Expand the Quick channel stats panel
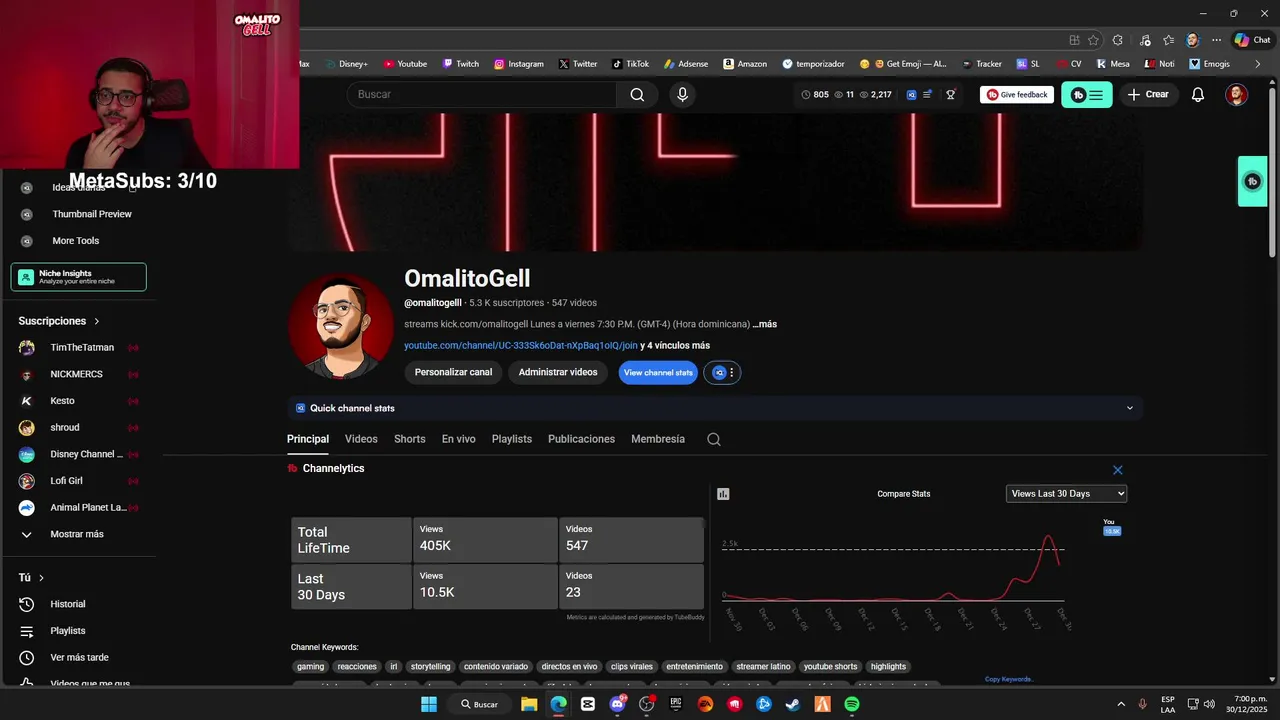 (1130, 408)
